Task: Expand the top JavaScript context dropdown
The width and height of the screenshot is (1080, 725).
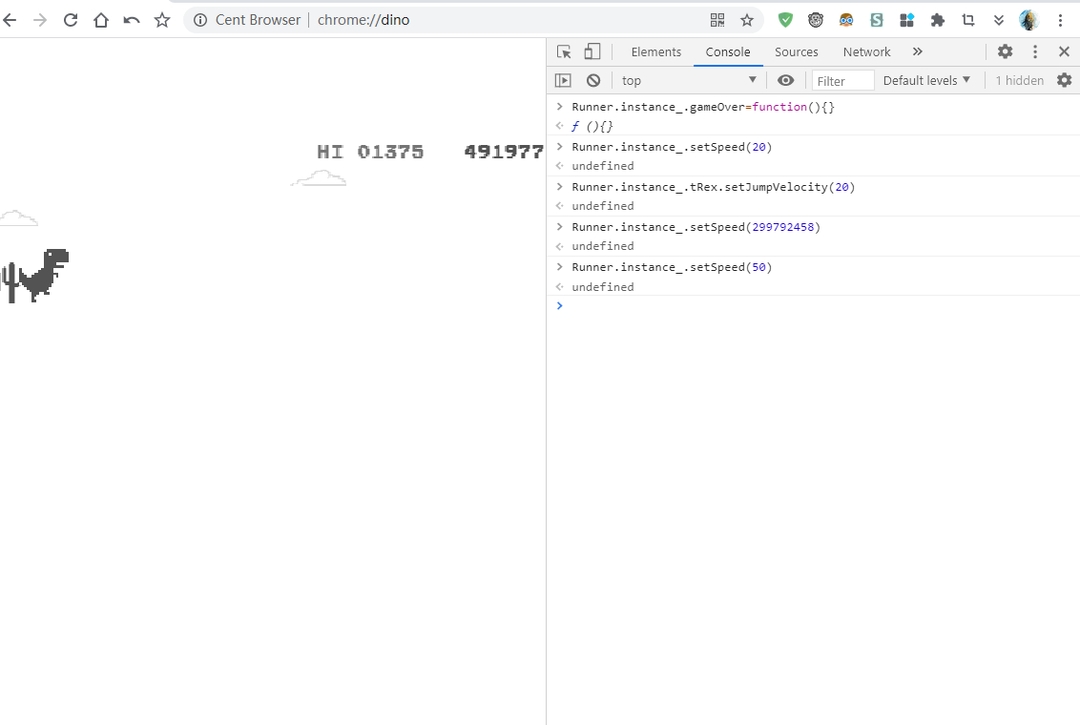Action: tap(689, 80)
